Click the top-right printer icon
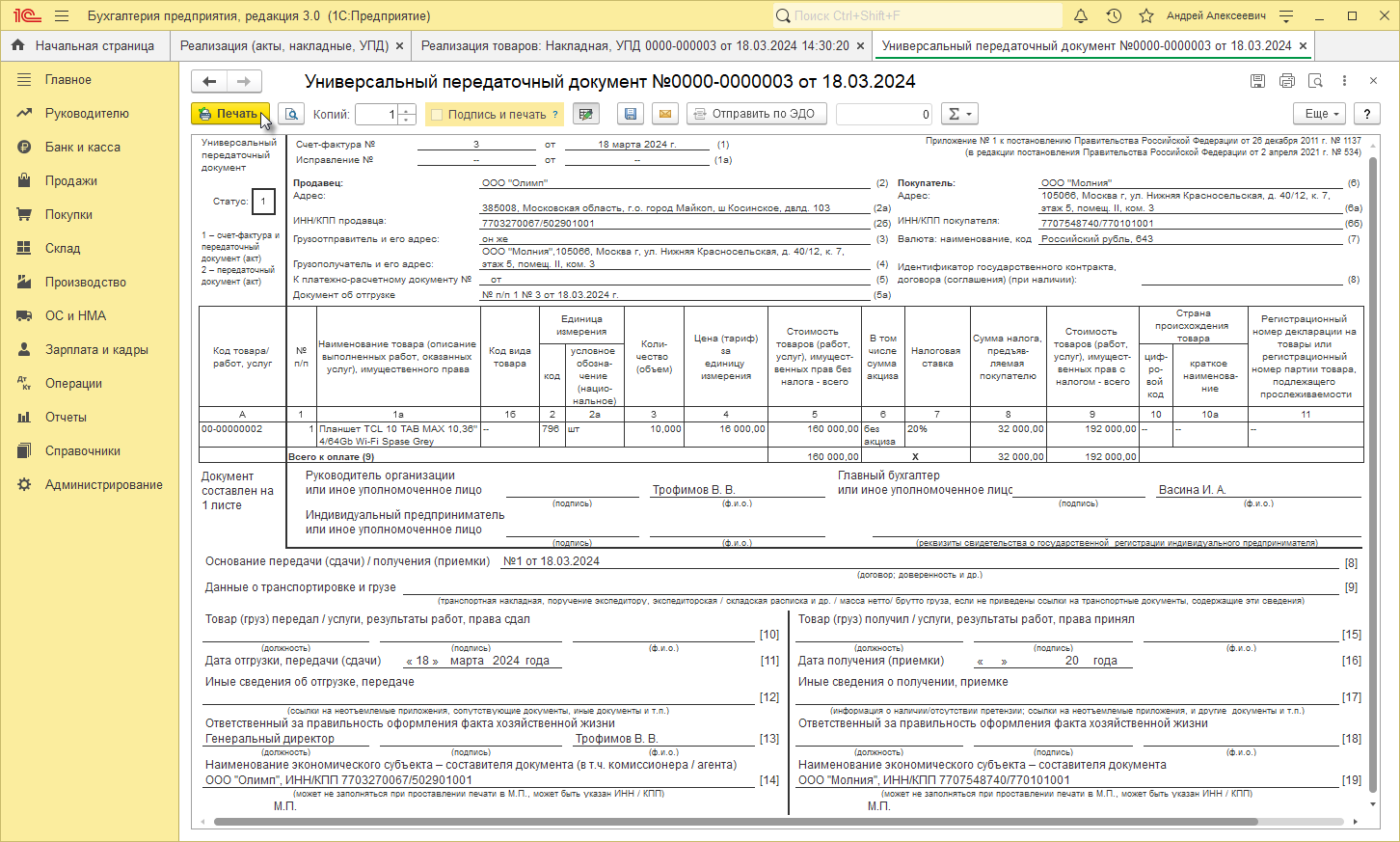 click(x=1286, y=81)
